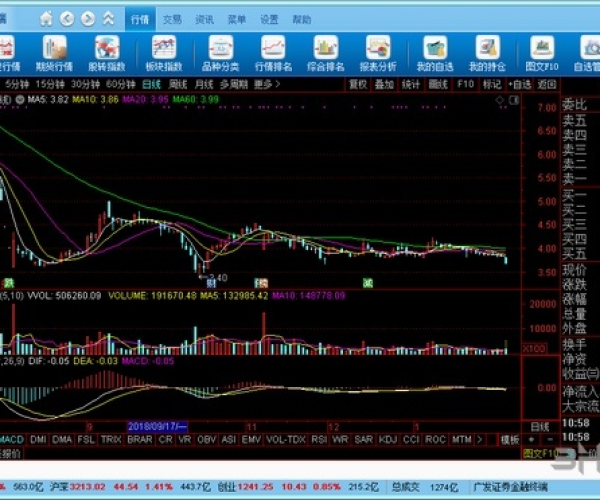Open 我的自选 watchlist icon
The width and height of the screenshot is (600, 500).
point(434,52)
